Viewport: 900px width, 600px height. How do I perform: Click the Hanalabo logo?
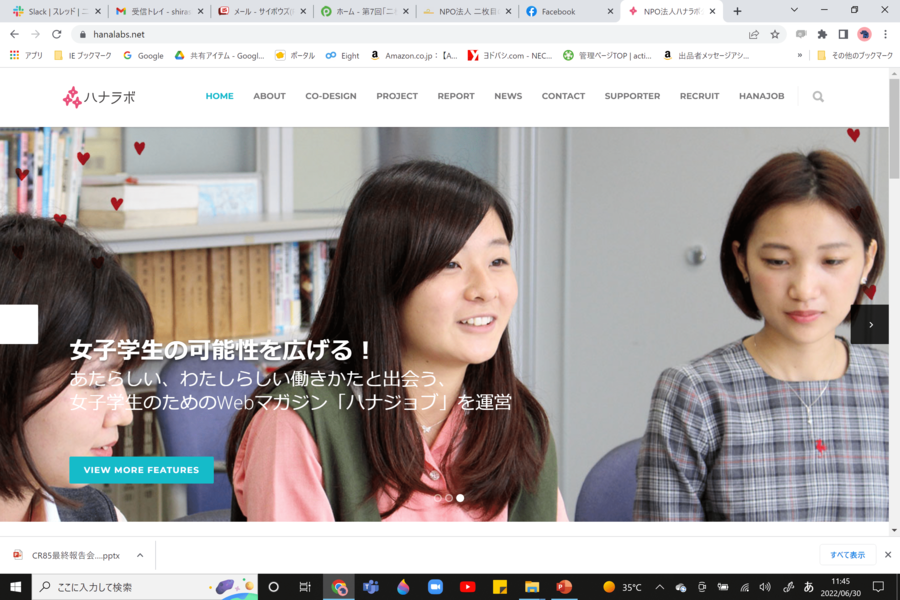[98, 97]
